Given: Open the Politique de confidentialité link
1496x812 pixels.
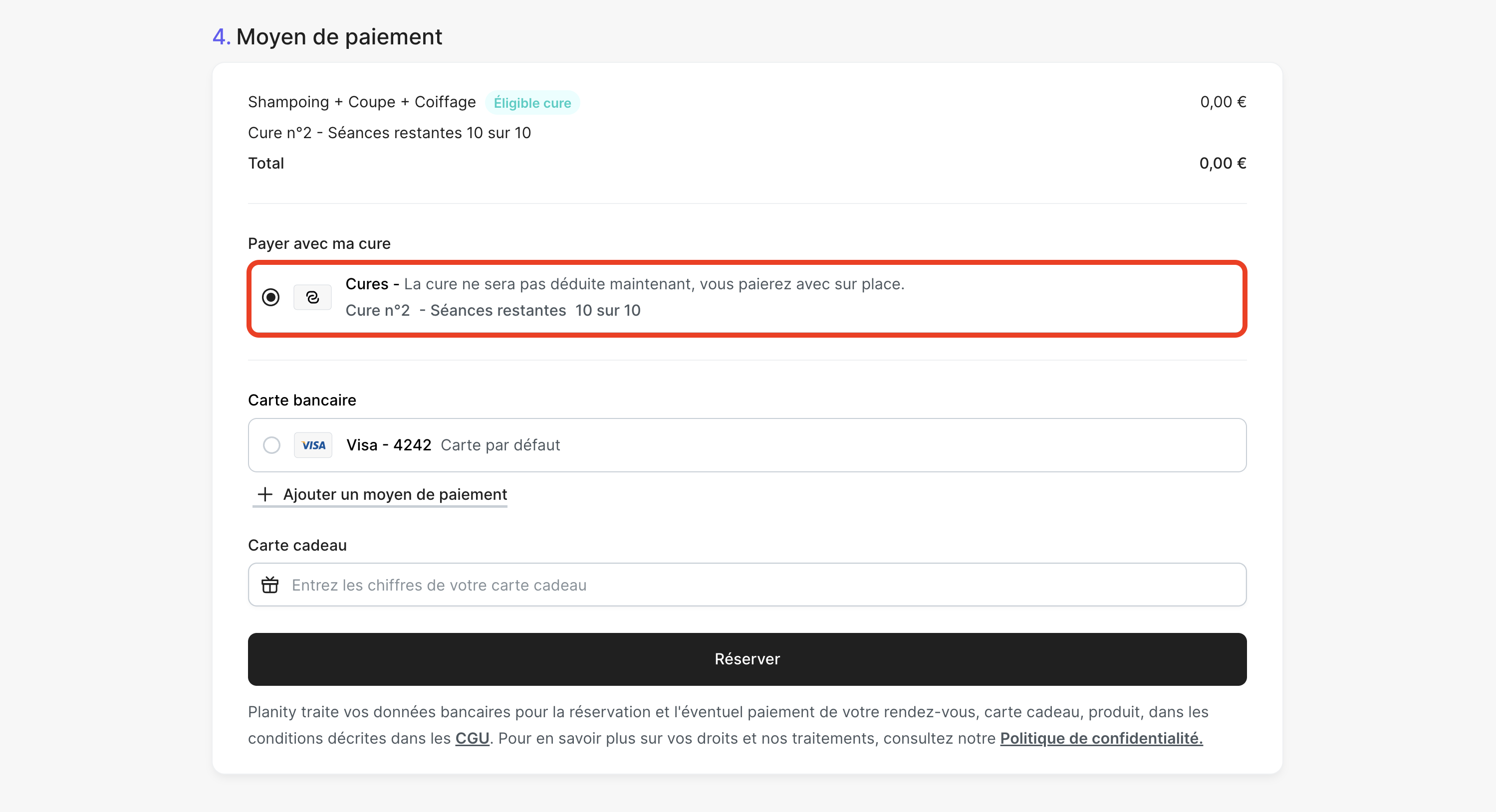Looking at the screenshot, I should coord(1101,738).
